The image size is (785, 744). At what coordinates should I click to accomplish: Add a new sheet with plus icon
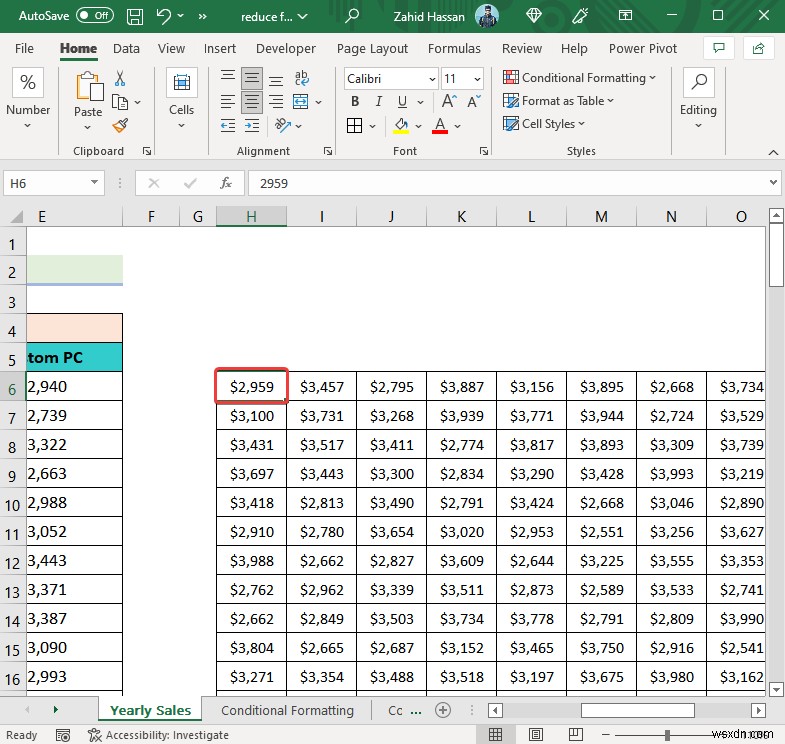click(x=443, y=710)
